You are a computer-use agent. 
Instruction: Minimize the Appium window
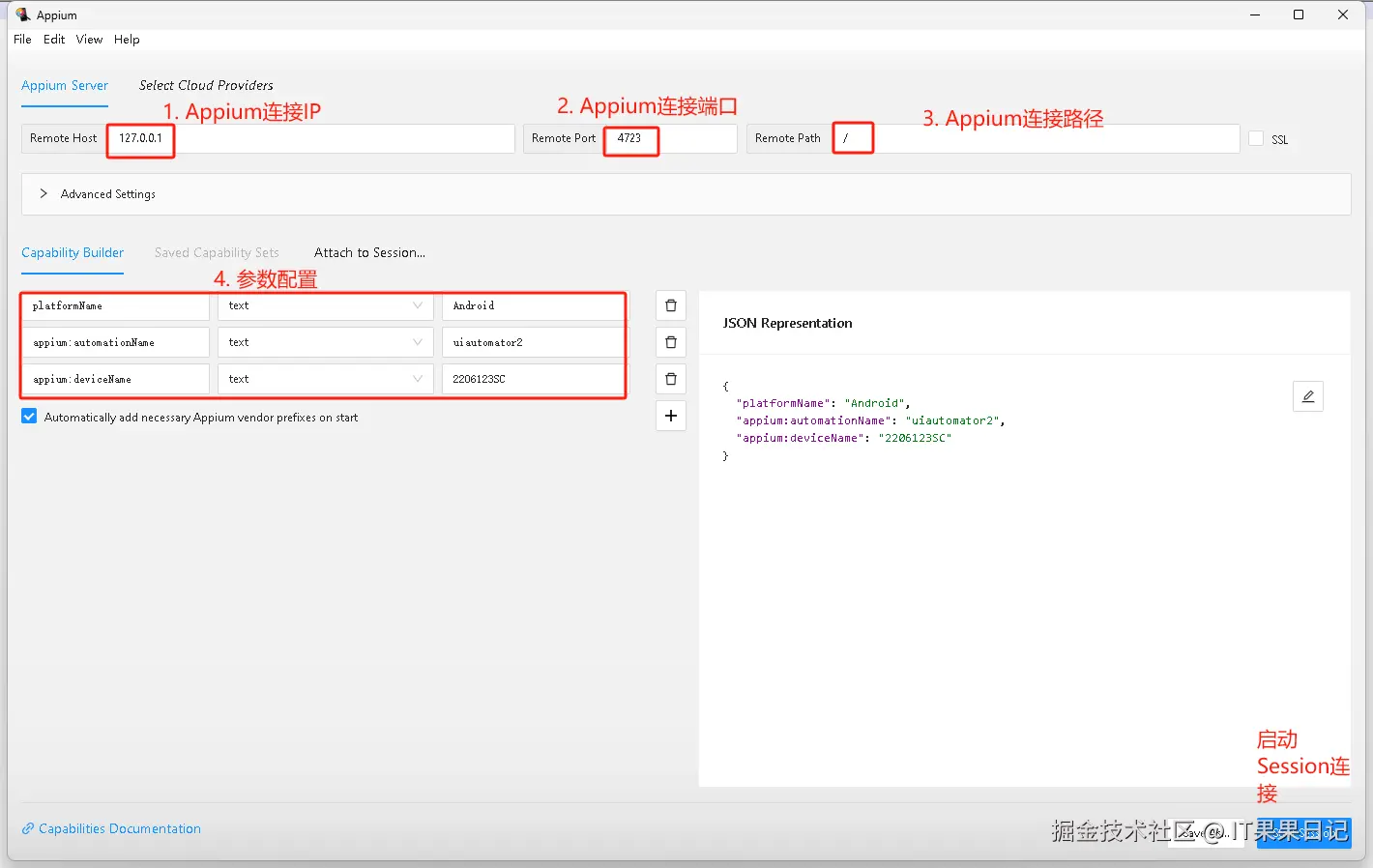coord(1255,14)
